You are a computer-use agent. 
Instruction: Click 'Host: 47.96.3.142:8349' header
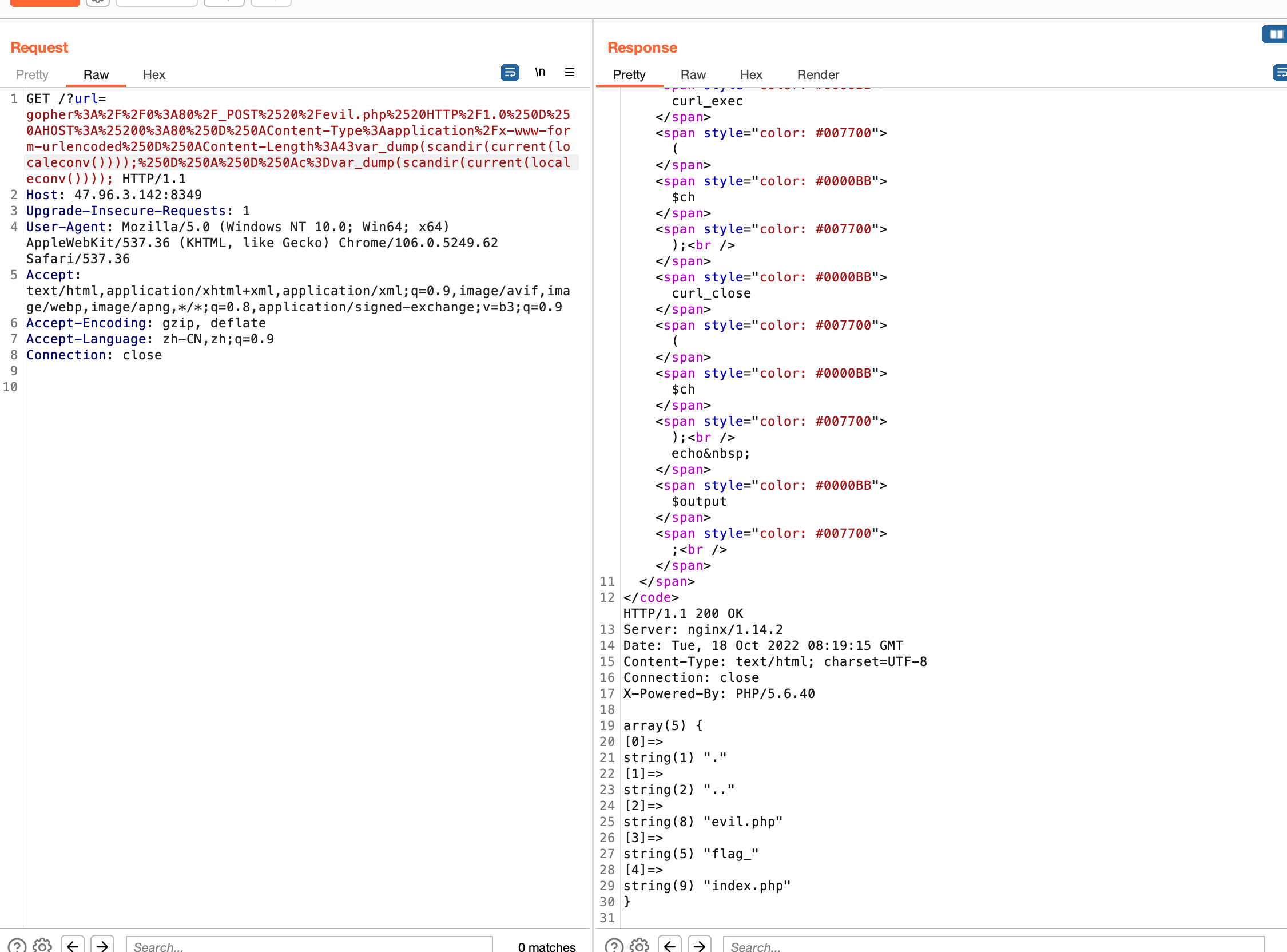(114, 195)
